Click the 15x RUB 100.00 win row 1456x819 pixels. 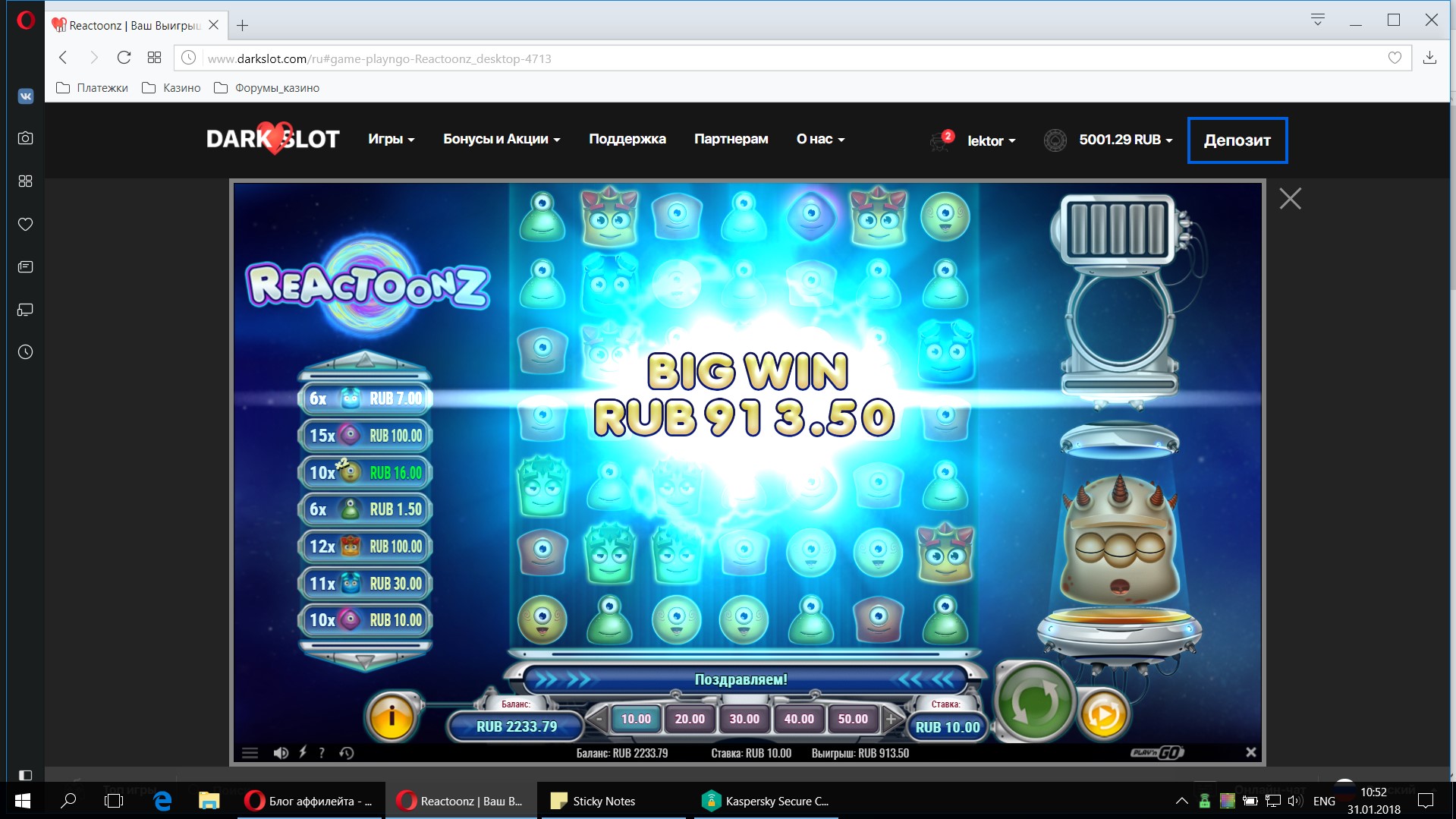click(366, 436)
